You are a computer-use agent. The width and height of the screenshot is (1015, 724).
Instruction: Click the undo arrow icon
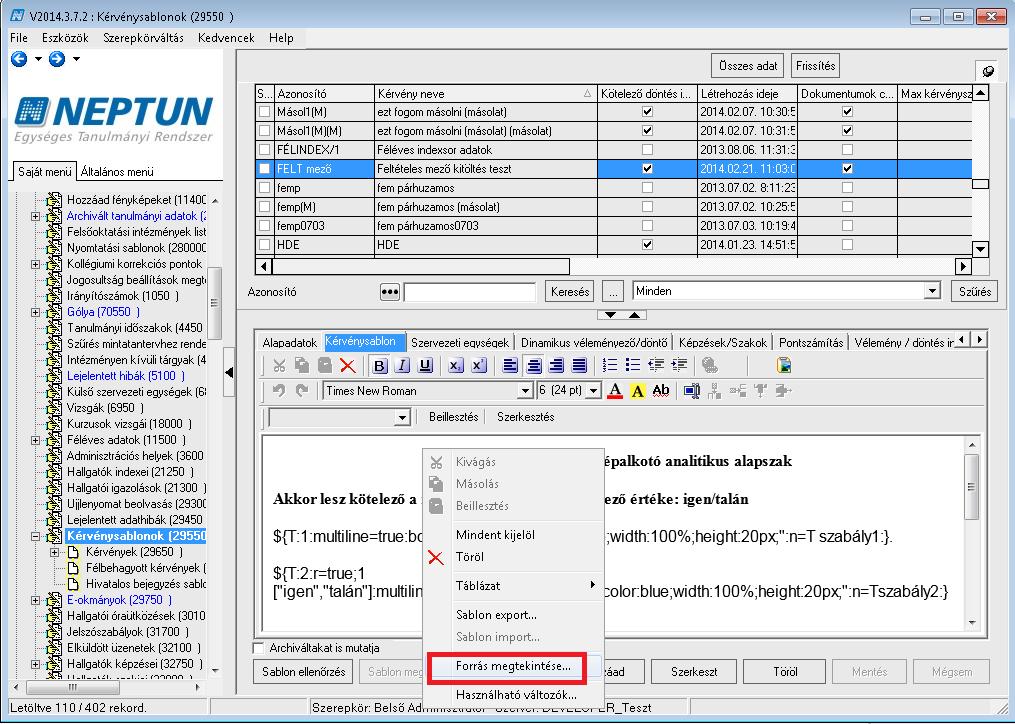tap(279, 390)
